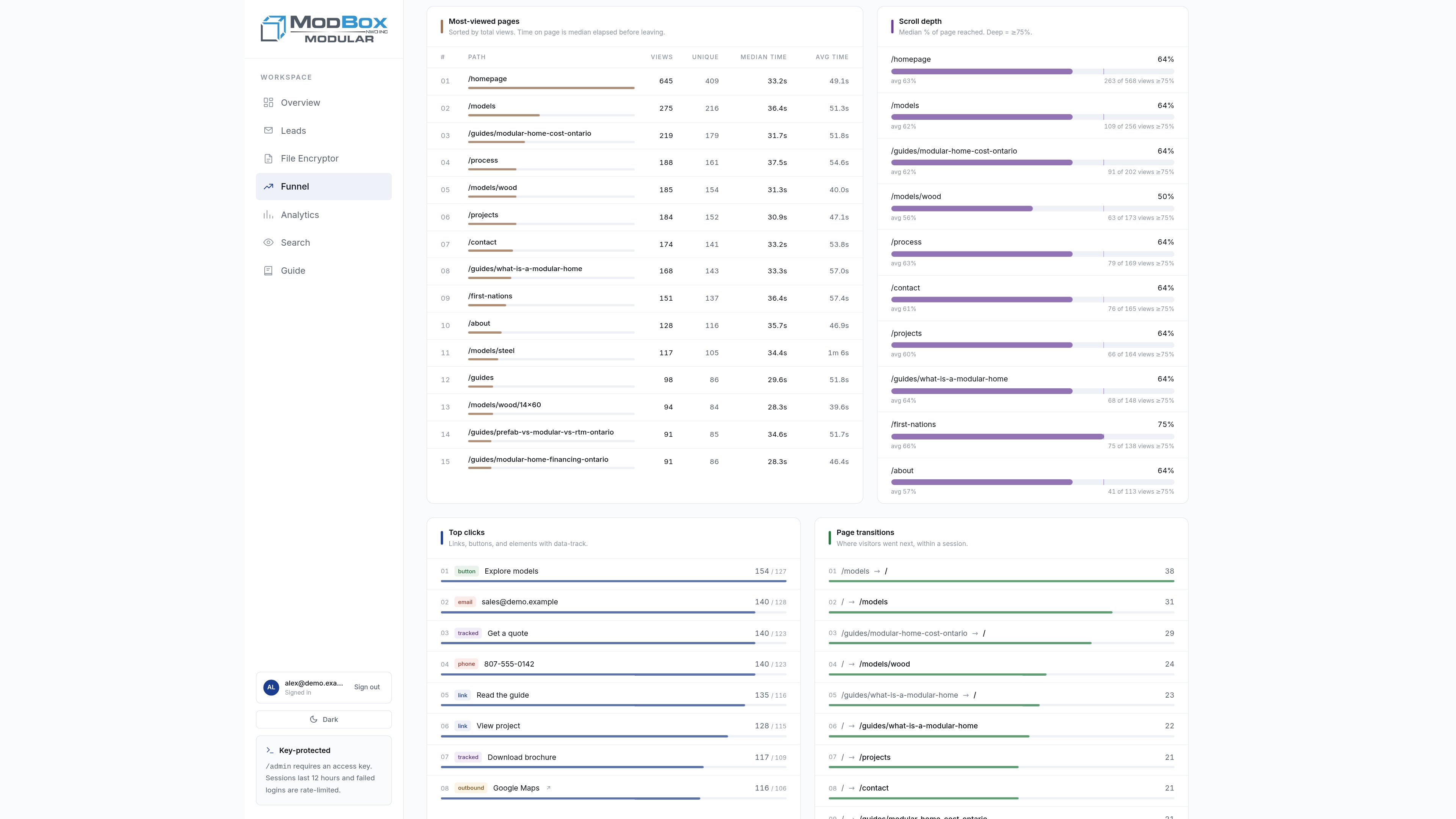Click the /models → / transition row
Screen dimensions: 1456x819
(1001, 574)
